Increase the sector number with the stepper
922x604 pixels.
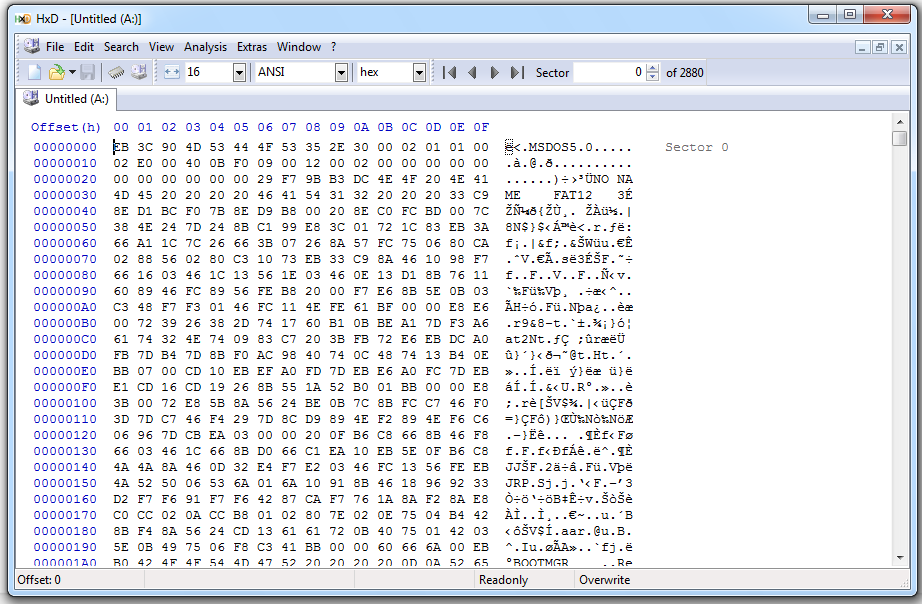coord(652,68)
